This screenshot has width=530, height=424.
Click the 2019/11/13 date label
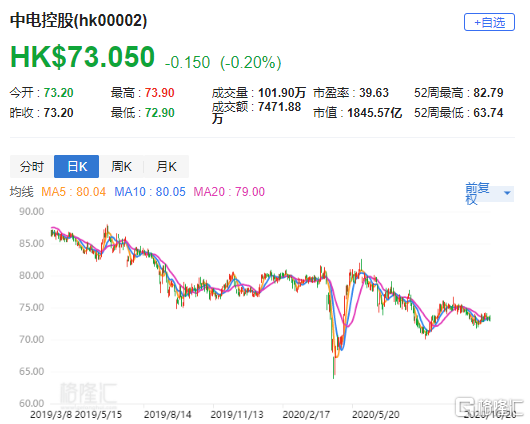click(x=237, y=415)
